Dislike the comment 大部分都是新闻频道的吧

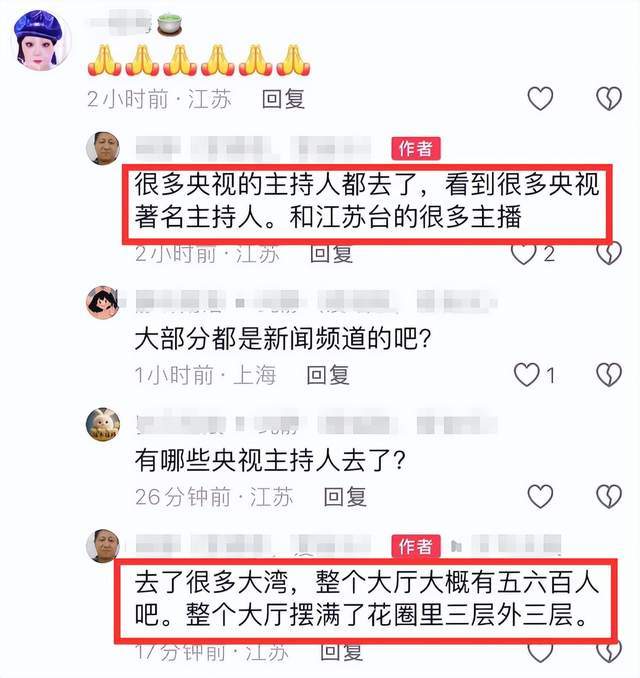coord(609,374)
